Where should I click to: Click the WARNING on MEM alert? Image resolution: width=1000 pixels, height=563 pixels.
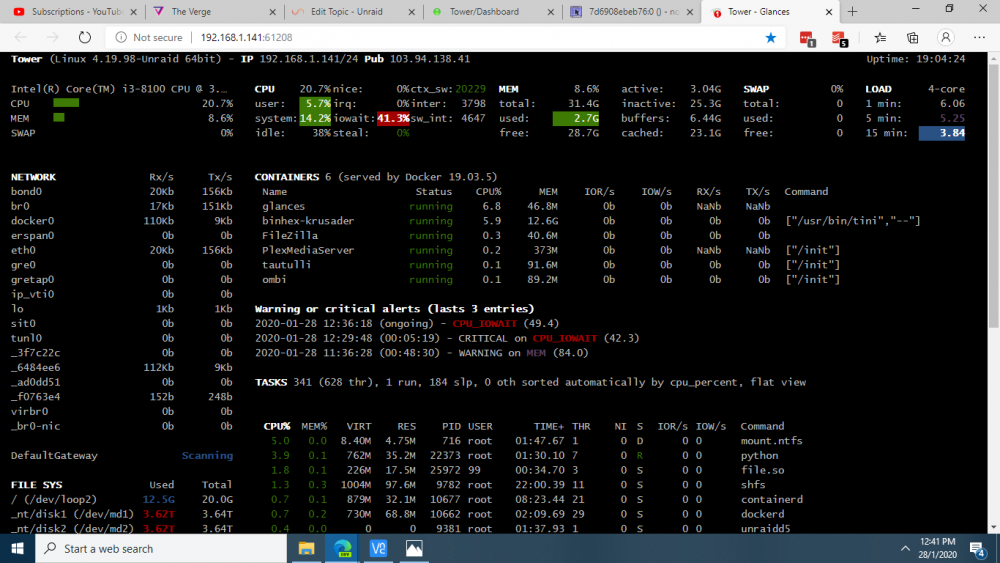click(422, 353)
